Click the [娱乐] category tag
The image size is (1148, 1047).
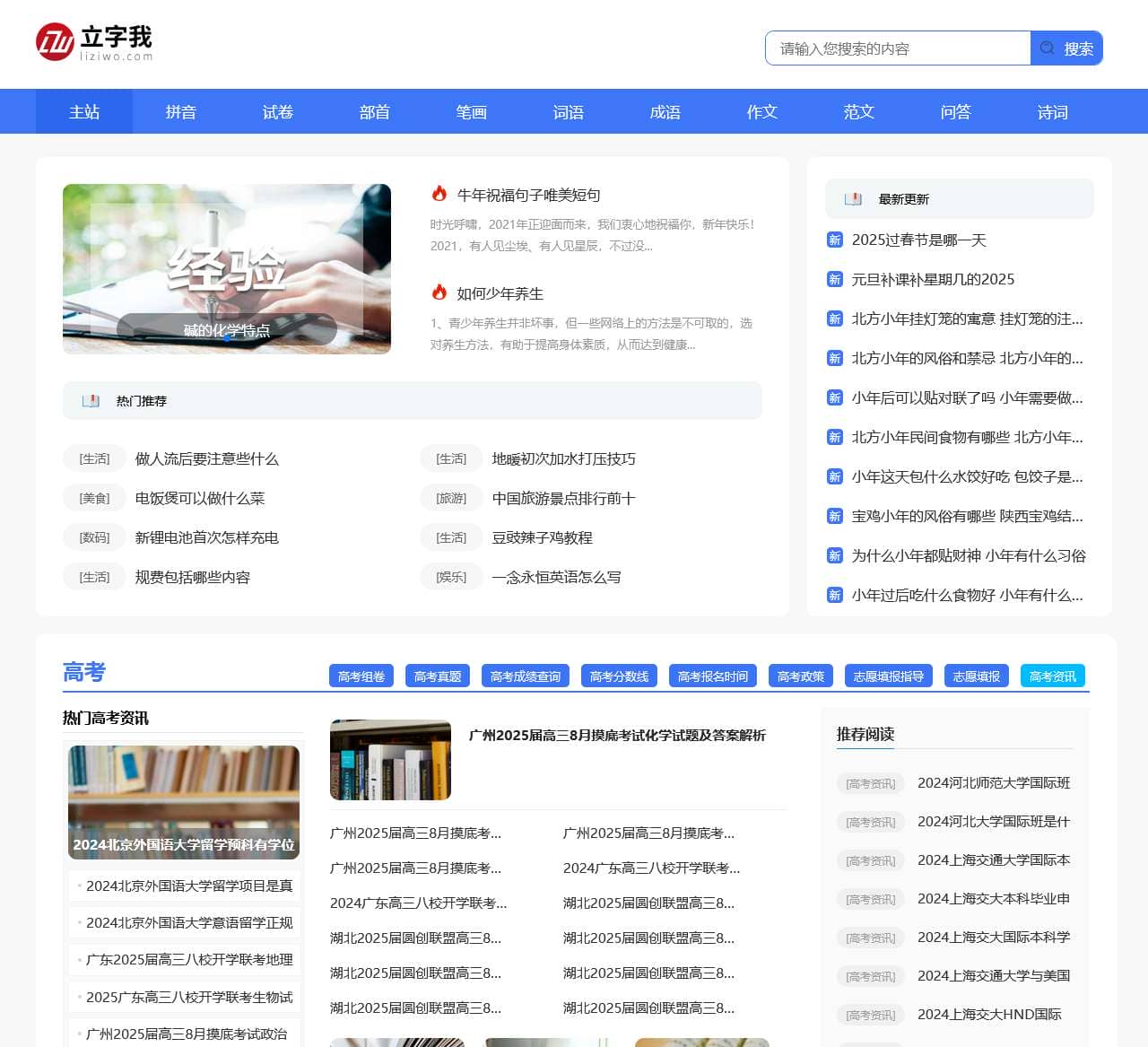point(451,577)
